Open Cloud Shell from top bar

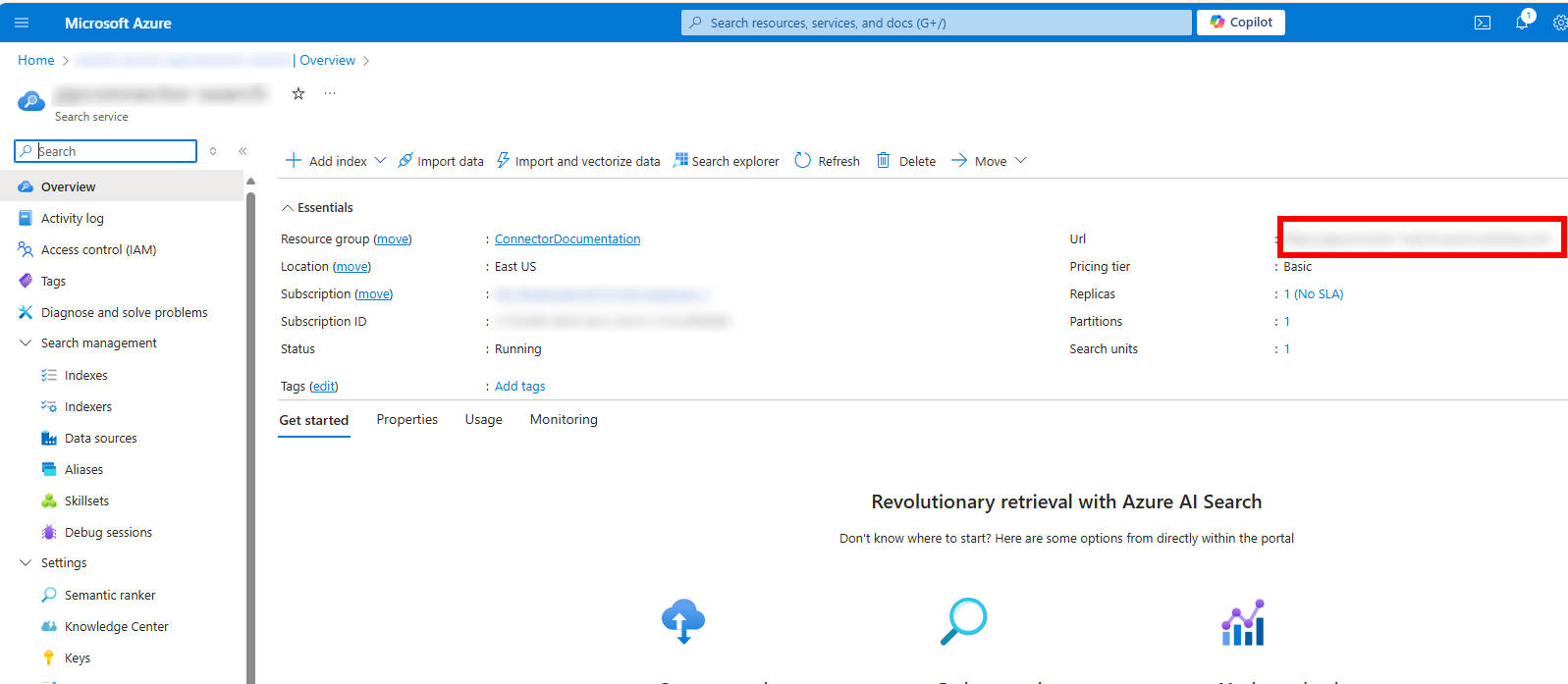(x=1483, y=23)
